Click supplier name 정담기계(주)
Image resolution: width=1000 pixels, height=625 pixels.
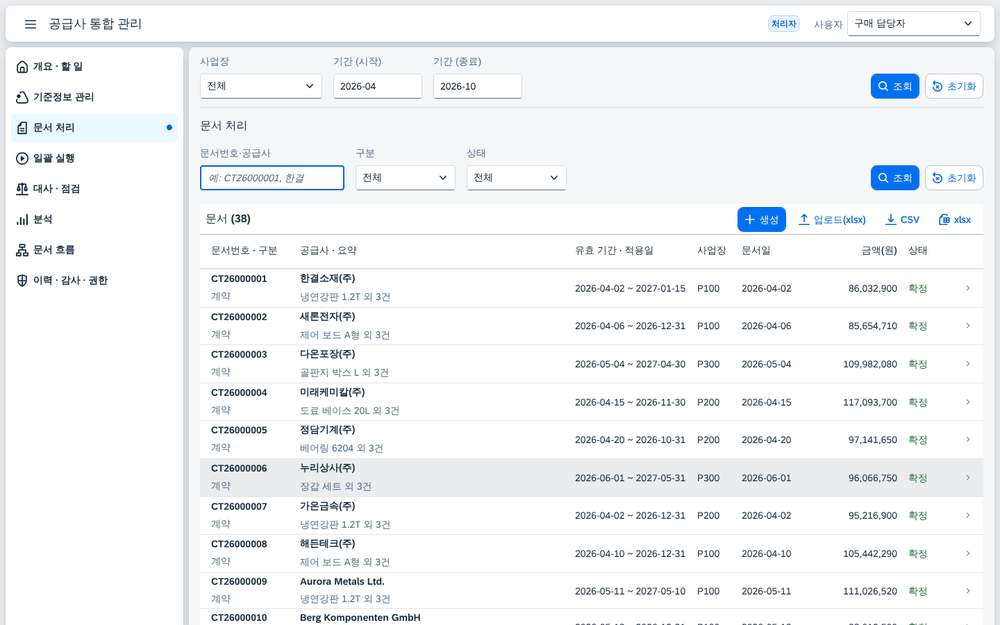(327, 430)
